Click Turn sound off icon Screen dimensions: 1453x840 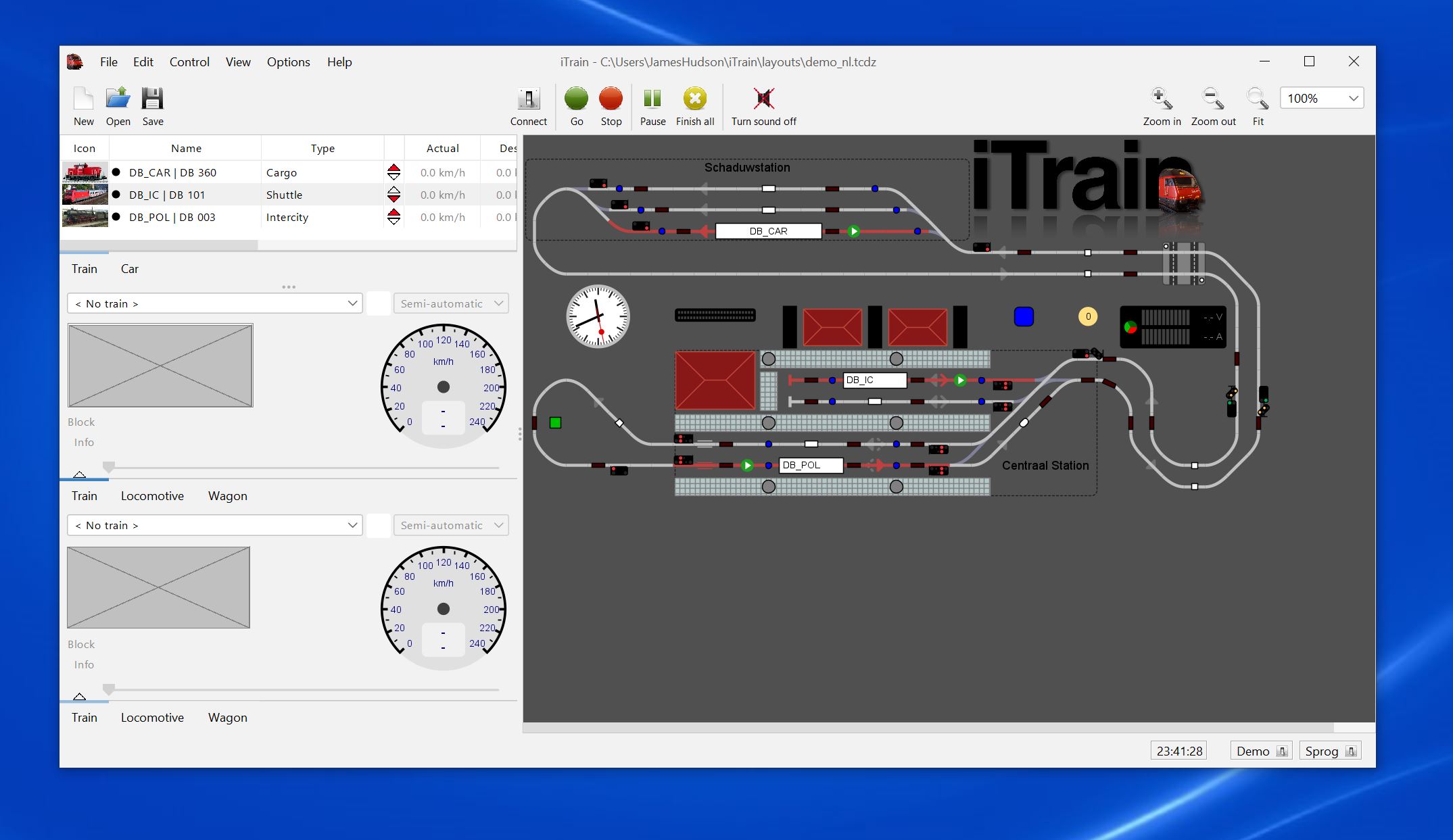(763, 99)
